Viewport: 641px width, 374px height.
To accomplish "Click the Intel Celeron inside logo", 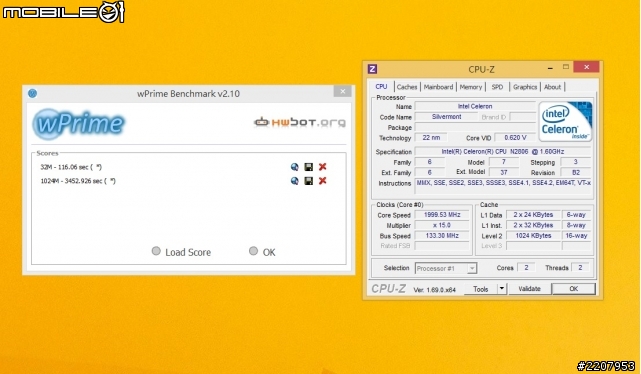I will (x=566, y=121).
